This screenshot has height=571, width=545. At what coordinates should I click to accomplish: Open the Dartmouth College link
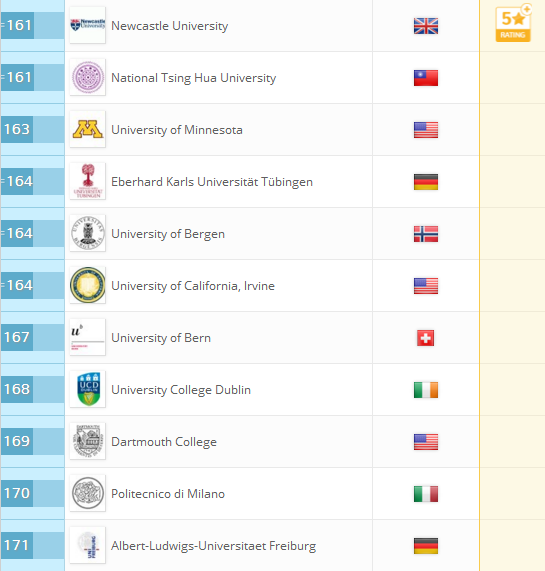pos(164,442)
